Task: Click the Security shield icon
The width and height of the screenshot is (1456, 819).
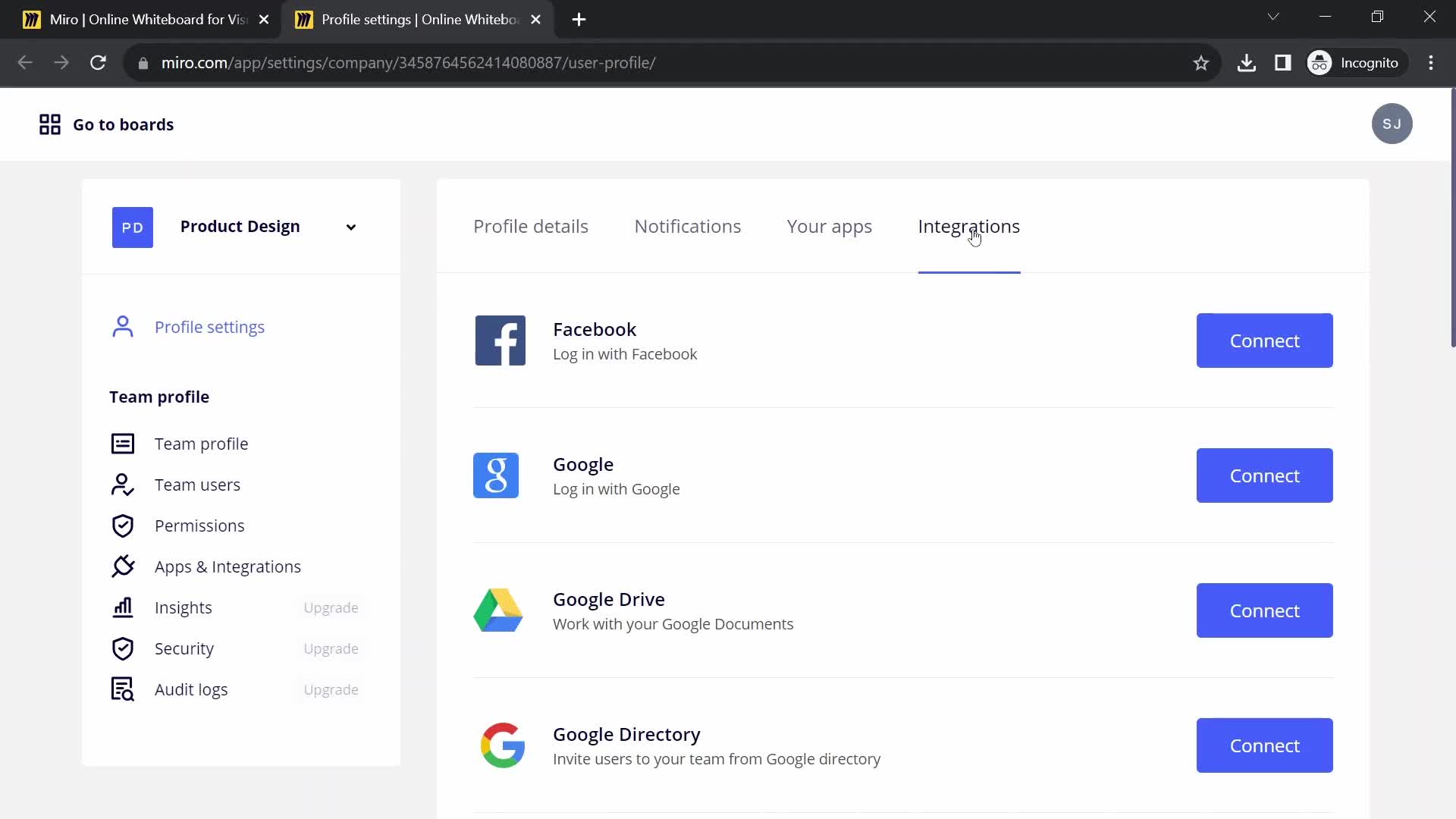Action: click(x=123, y=648)
